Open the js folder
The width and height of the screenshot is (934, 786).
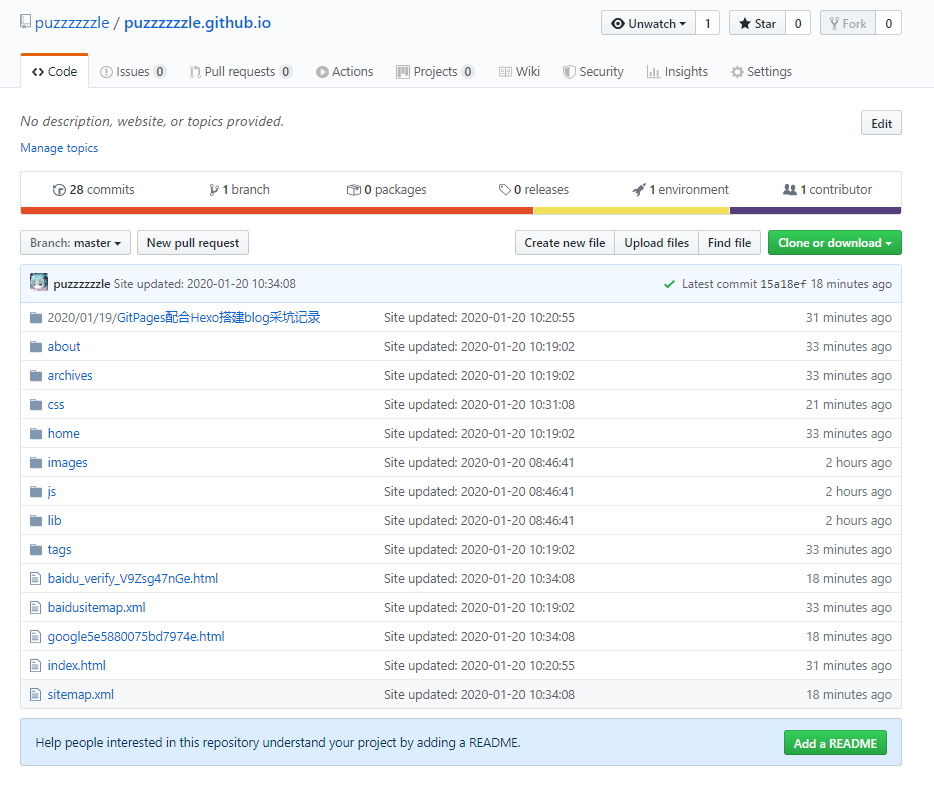(52, 492)
